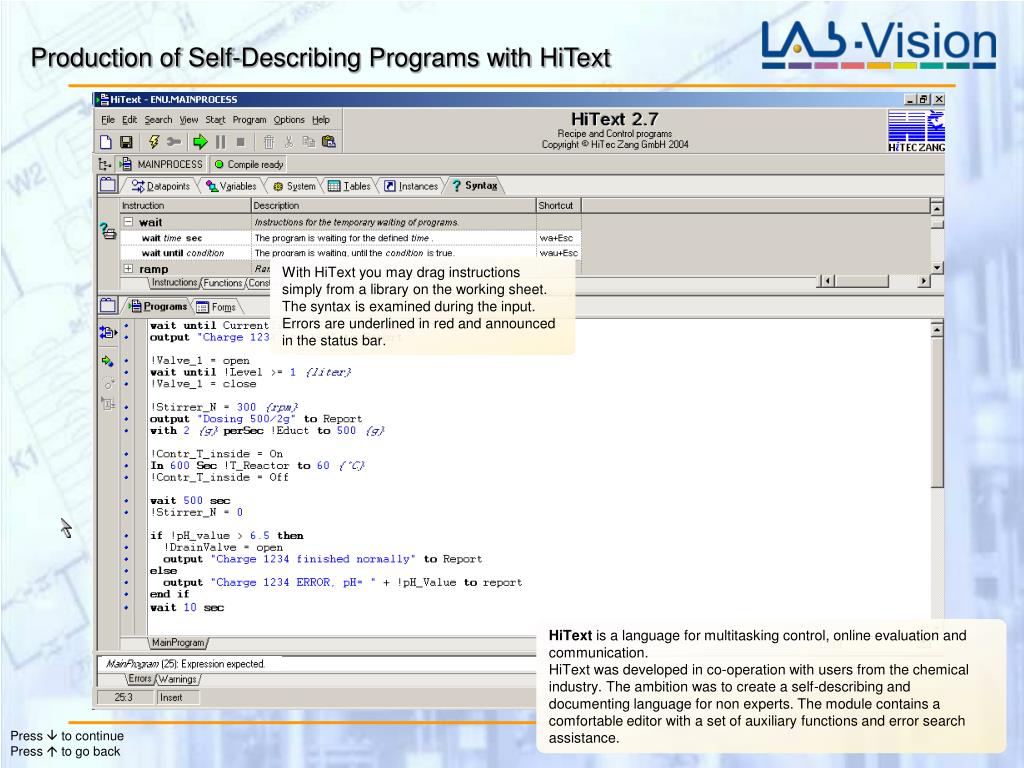Open the View menu
The width and height of the screenshot is (1024, 768).
(189, 120)
